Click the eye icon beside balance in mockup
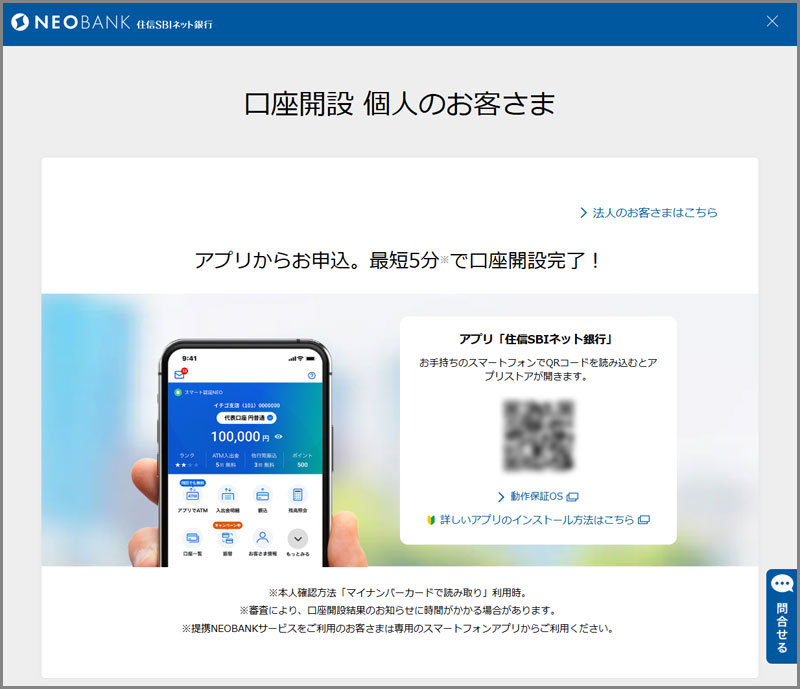 279,437
